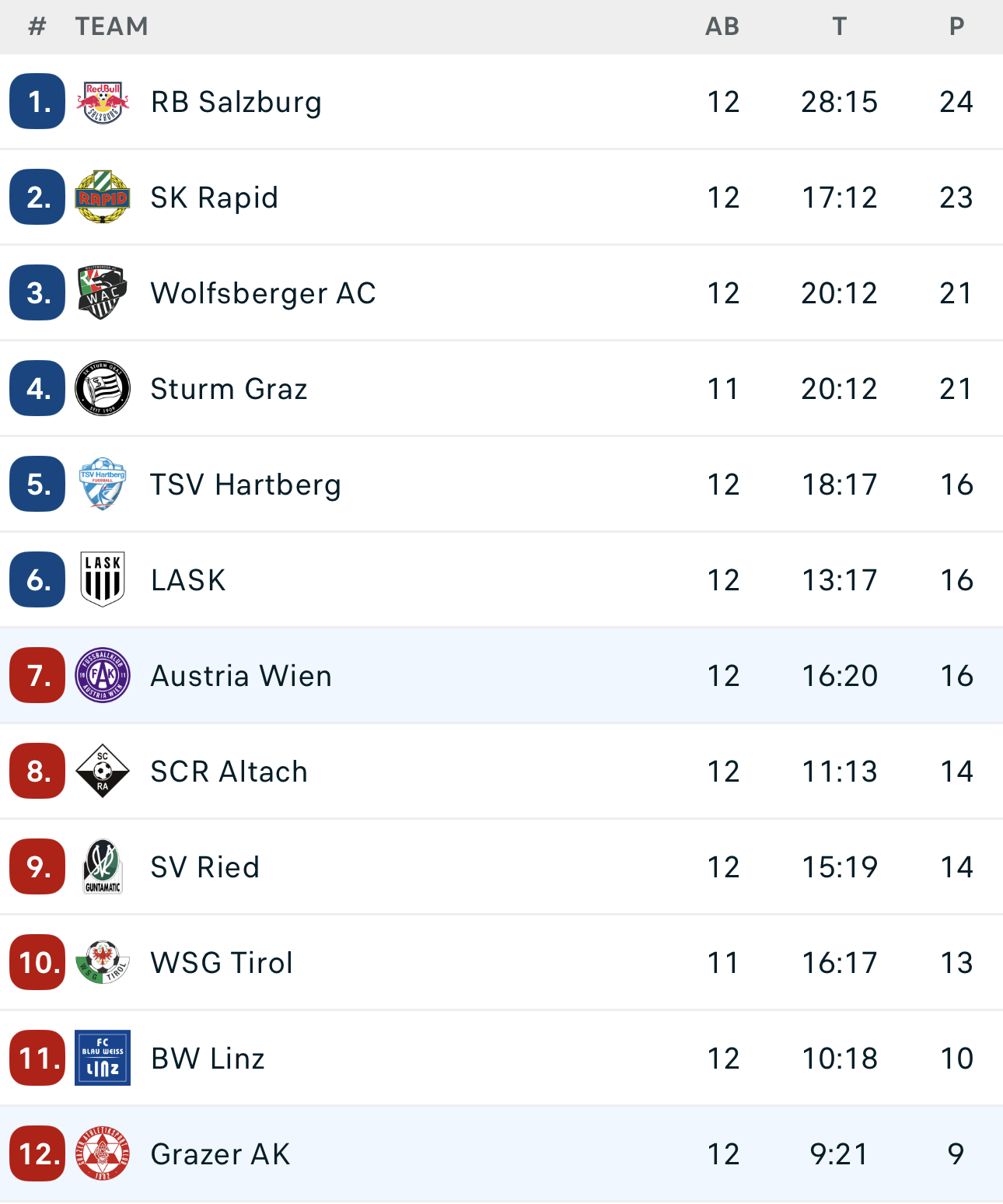This screenshot has height=1204, width=1003.
Task: Select the Wolfsberger AC logo
Action: [103, 293]
